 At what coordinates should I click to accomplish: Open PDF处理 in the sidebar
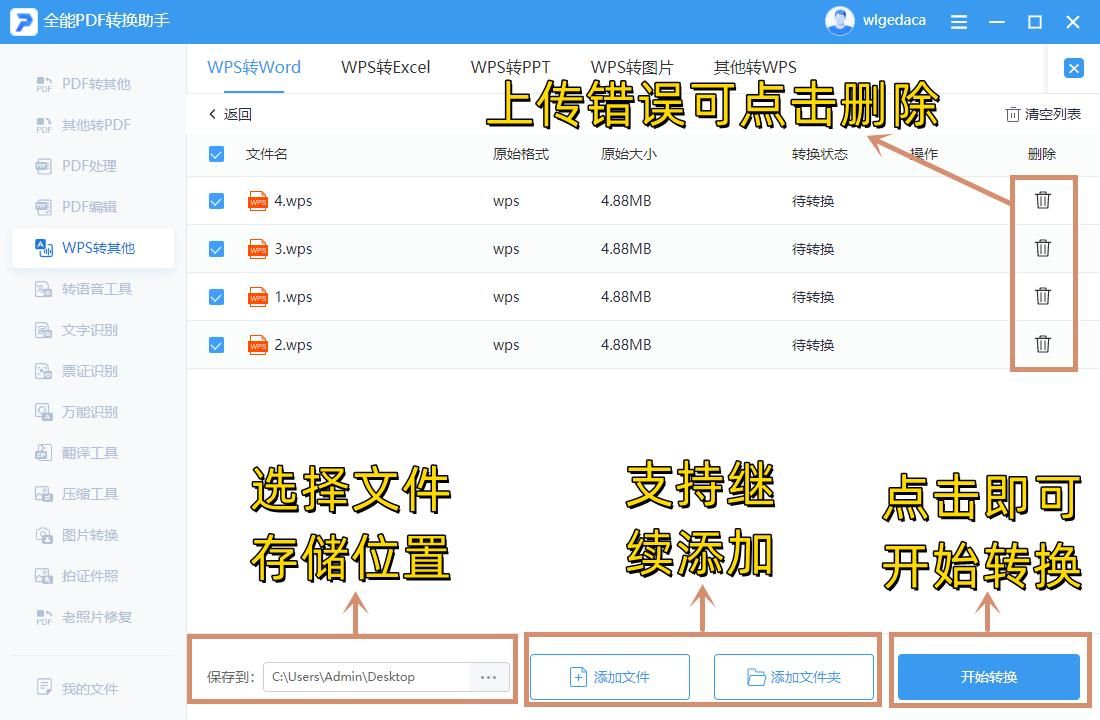[93, 166]
